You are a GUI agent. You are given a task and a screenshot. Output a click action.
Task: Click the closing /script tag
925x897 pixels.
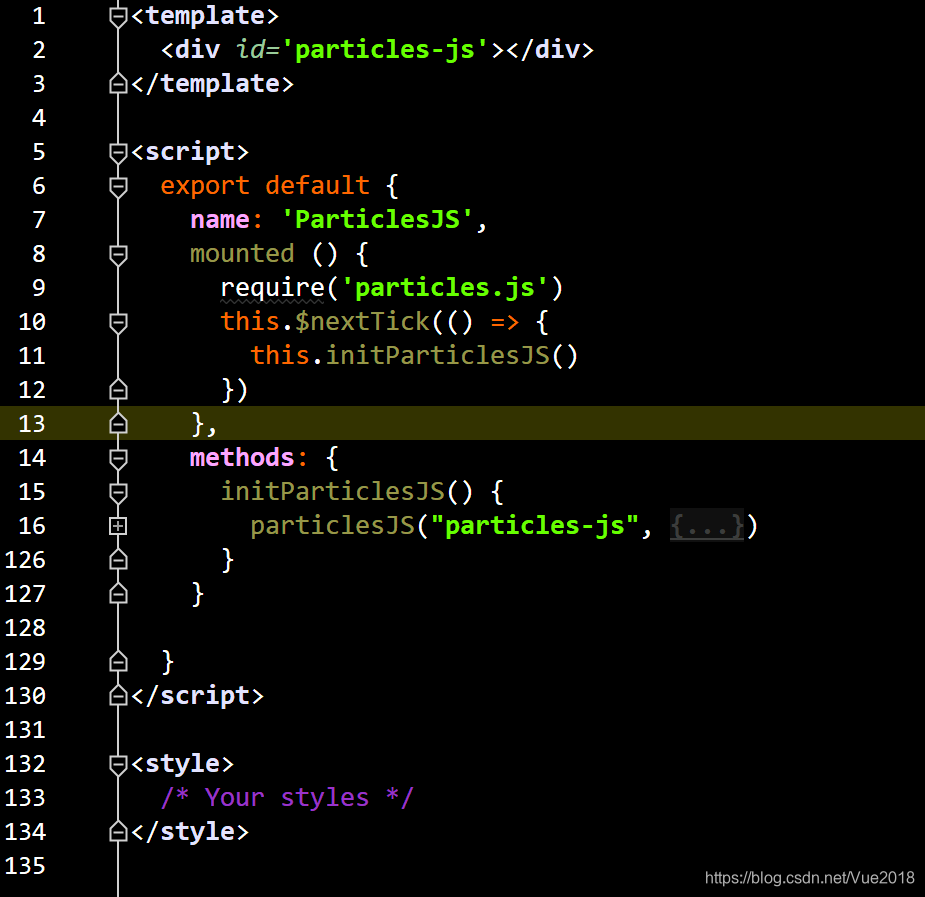[197, 696]
